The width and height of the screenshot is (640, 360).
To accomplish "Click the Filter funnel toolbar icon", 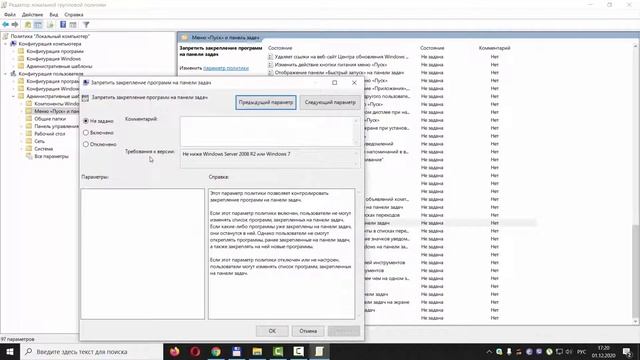I will tap(86, 25).
